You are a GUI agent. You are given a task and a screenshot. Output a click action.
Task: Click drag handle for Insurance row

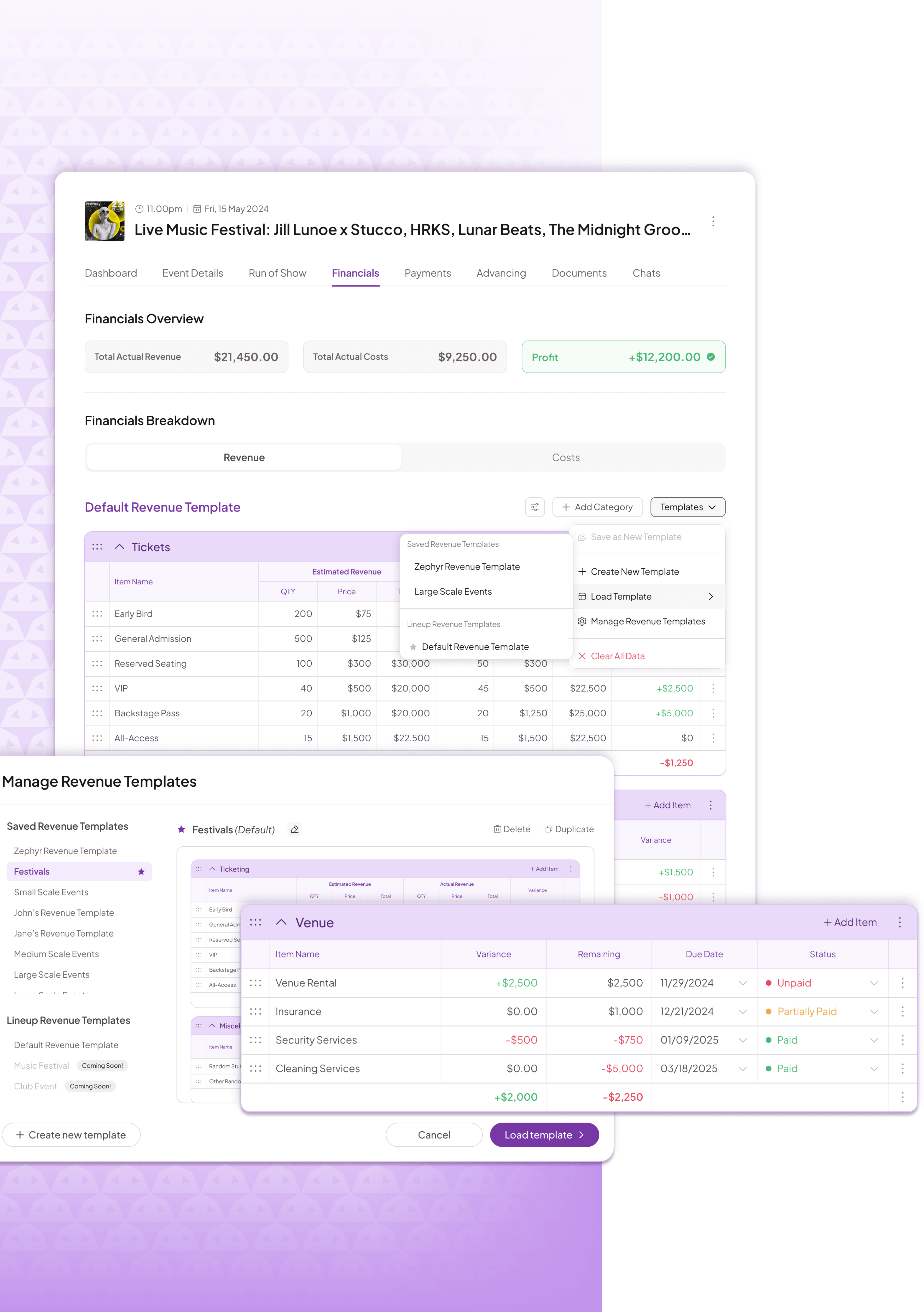click(x=255, y=1011)
